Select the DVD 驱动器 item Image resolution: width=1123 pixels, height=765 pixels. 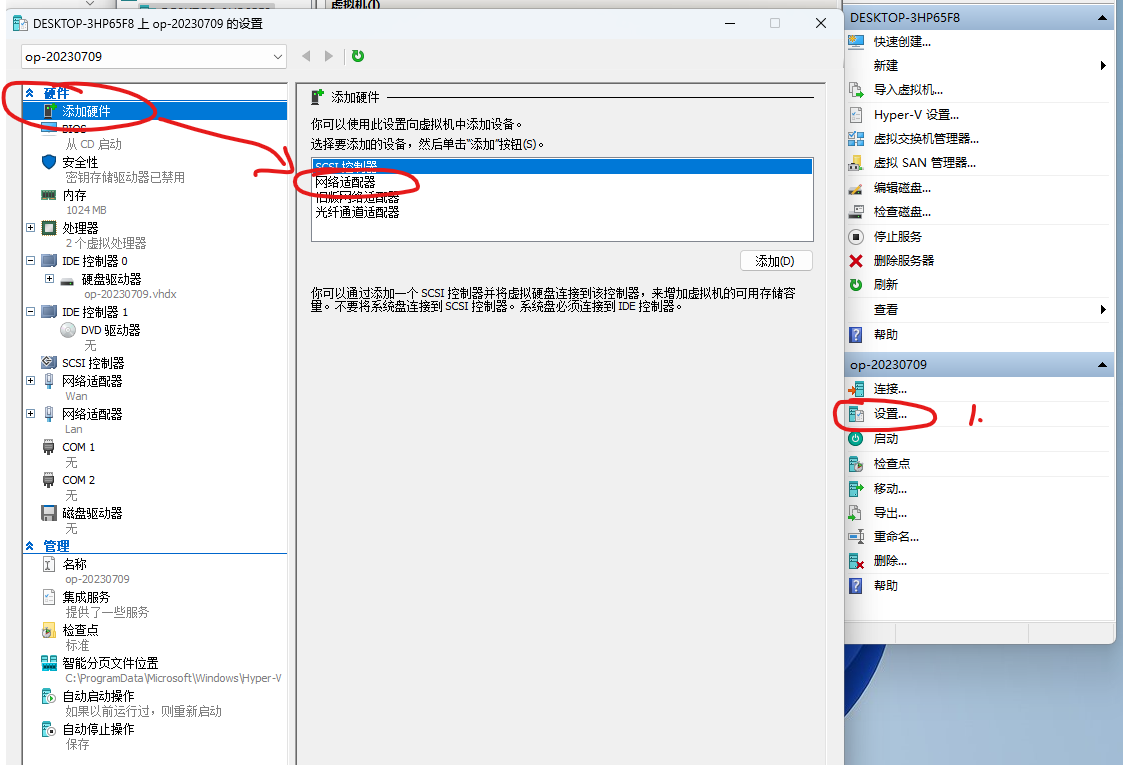point(110,330)
